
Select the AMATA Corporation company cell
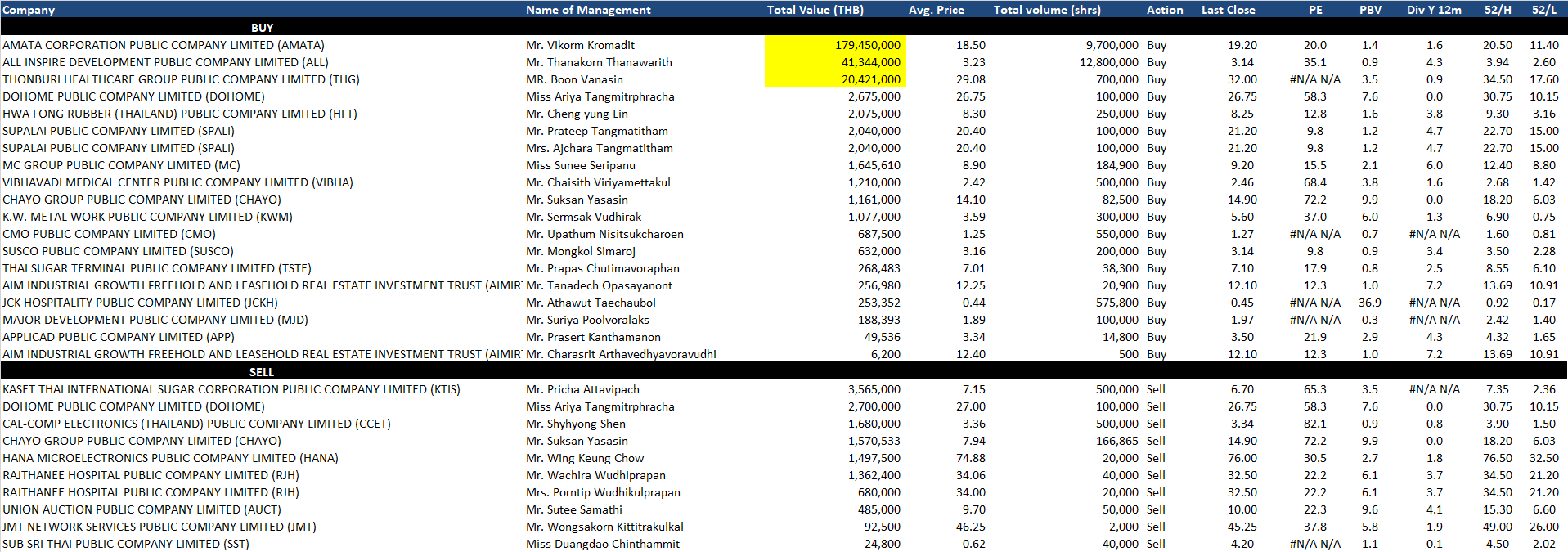coord(164,45)
